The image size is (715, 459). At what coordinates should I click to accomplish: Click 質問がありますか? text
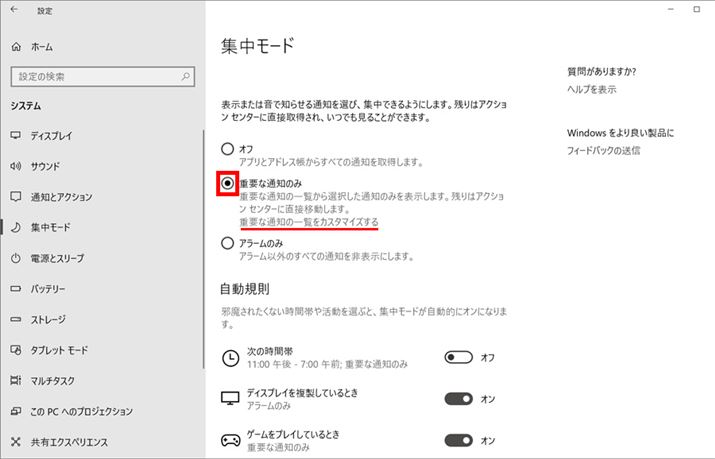point(601,72)
